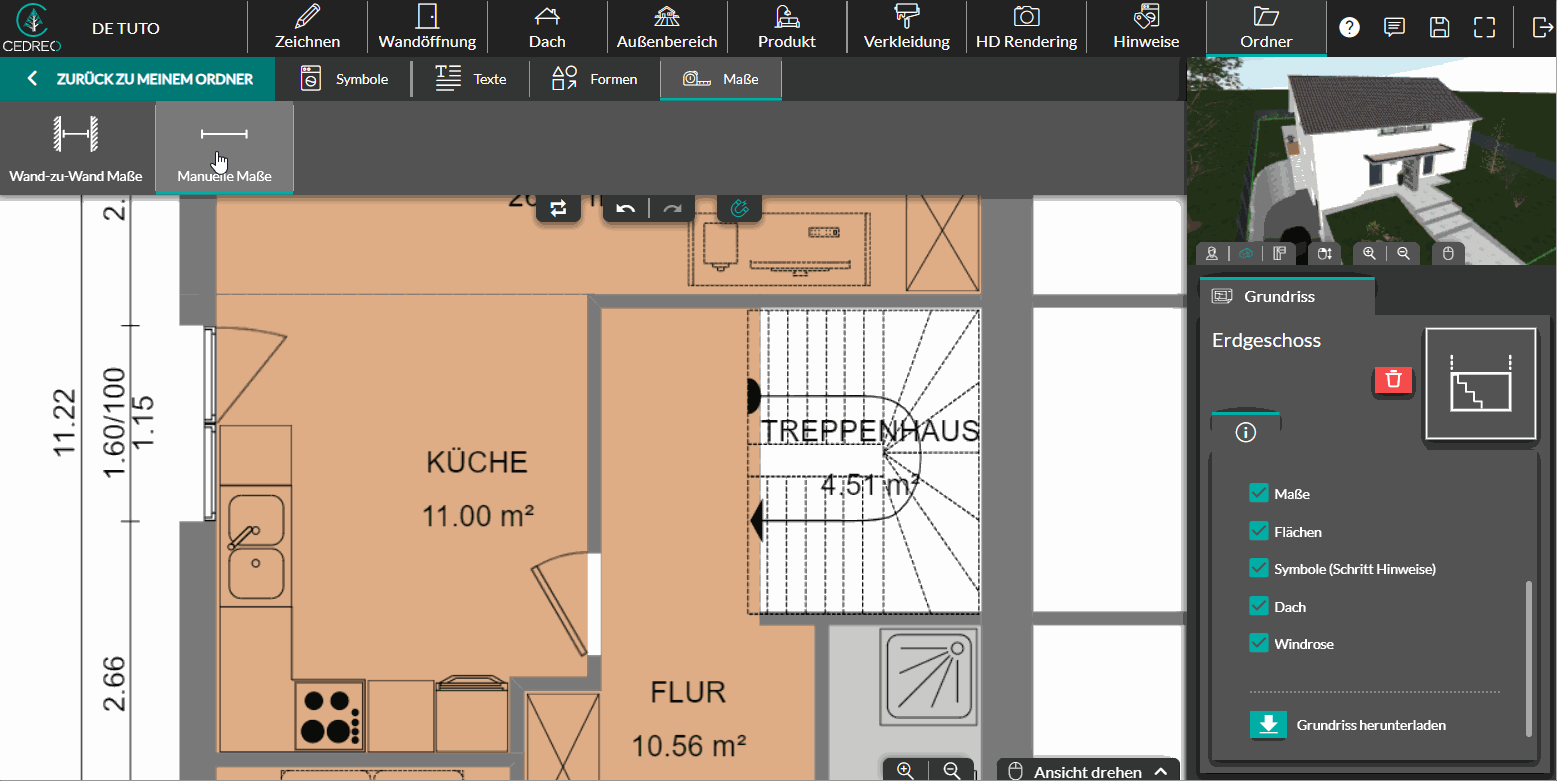Open the info tab in Erdgeschoss panel
The width and height of the screenshot is (1557, 781).
pos(1245,432)
